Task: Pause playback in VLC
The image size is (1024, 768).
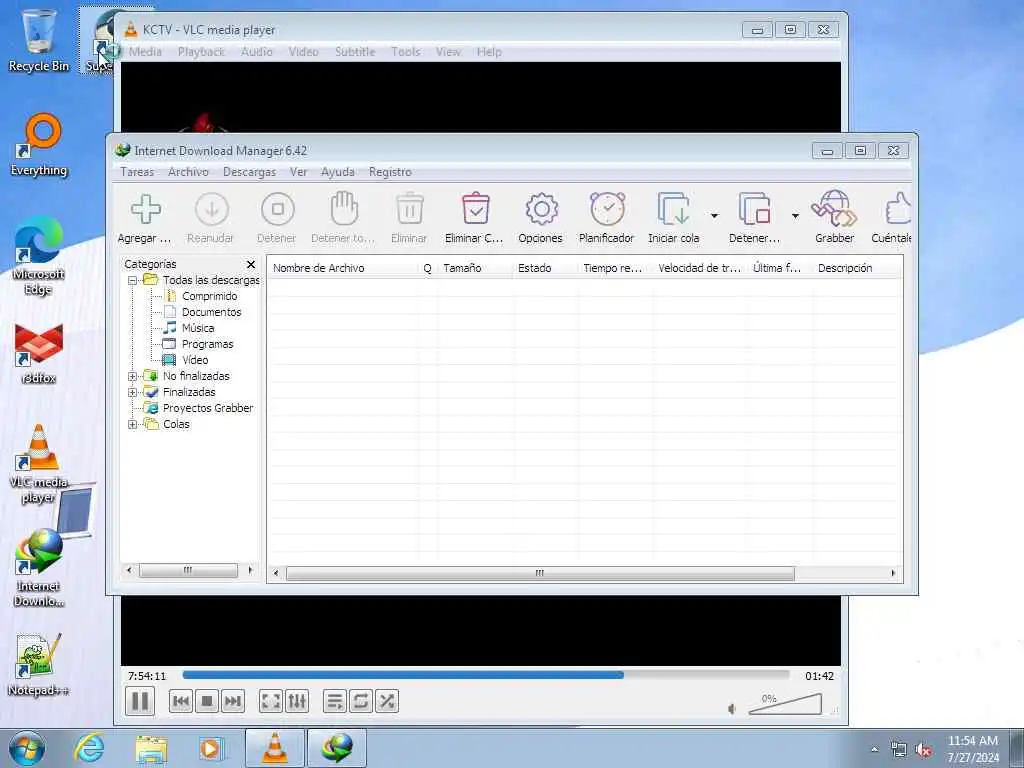Action: click(140, 701)
